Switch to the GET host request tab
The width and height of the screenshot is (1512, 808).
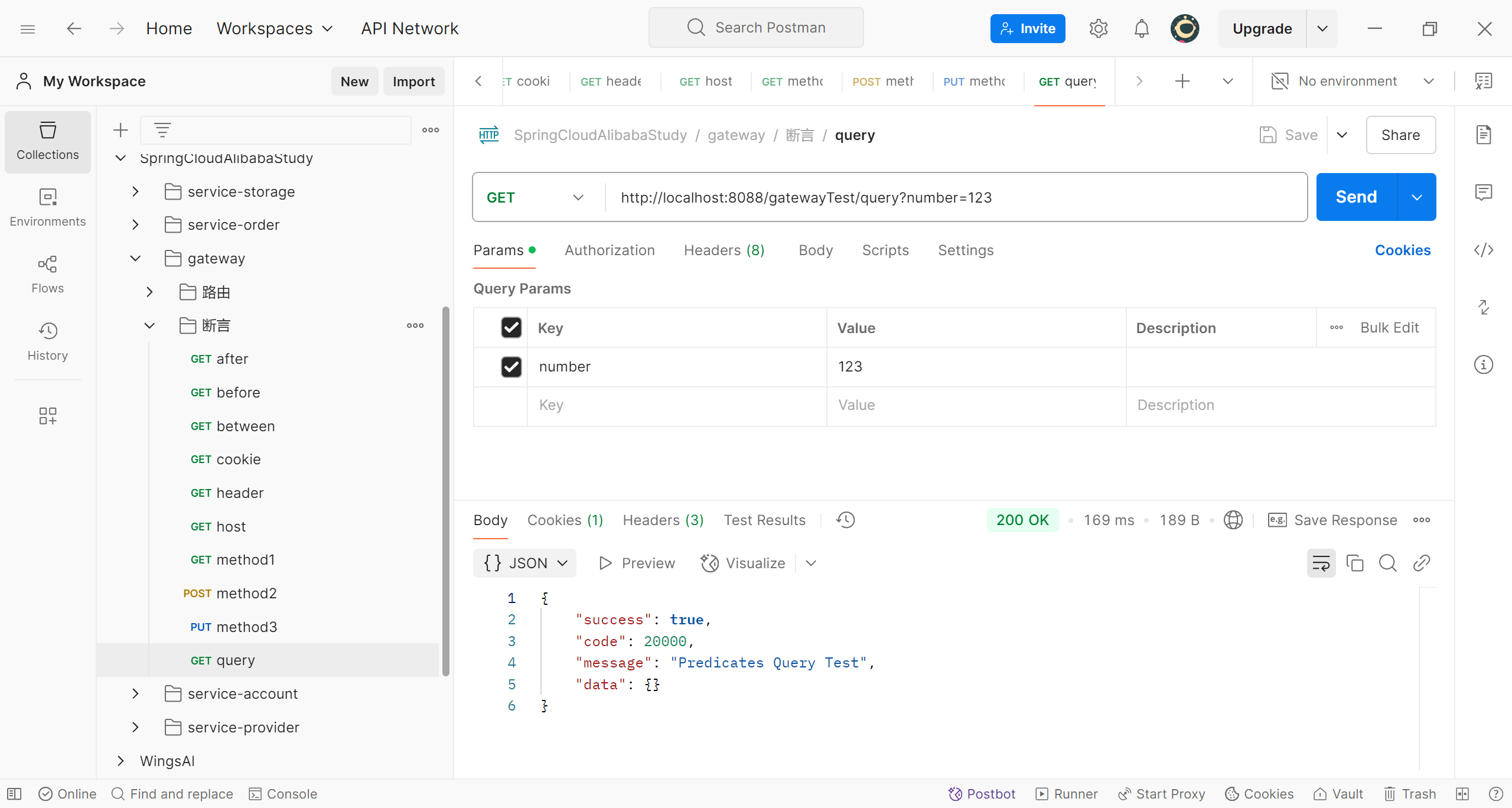pos(705,82)
